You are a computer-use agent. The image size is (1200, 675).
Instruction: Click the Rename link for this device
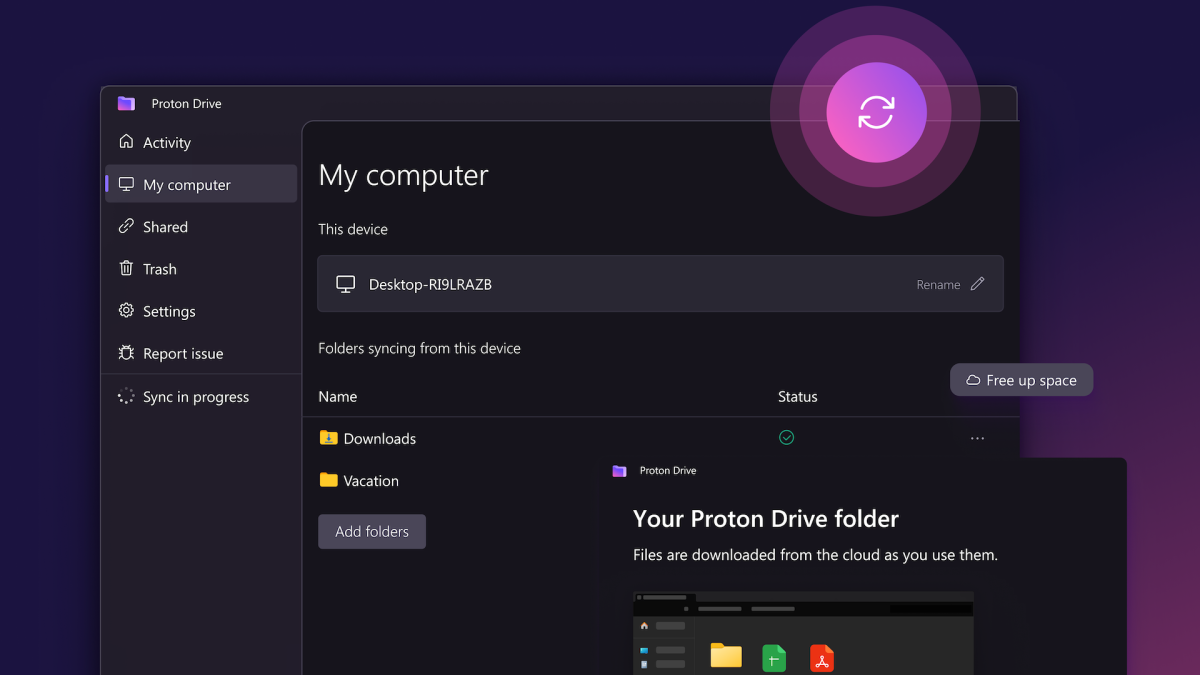938,285
